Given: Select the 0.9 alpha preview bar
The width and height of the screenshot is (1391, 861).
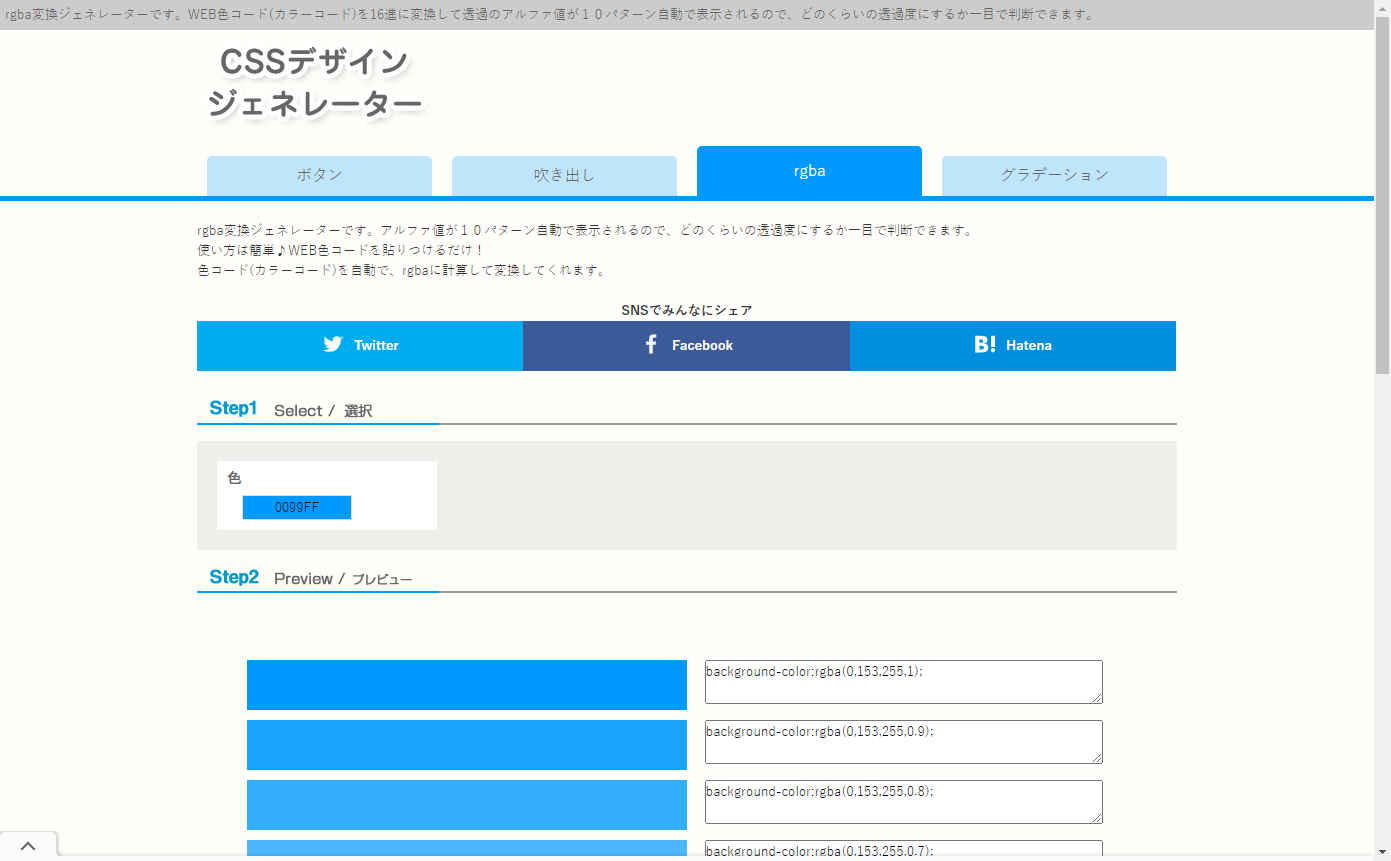Looking at the screenshot, I should [466, 745].
